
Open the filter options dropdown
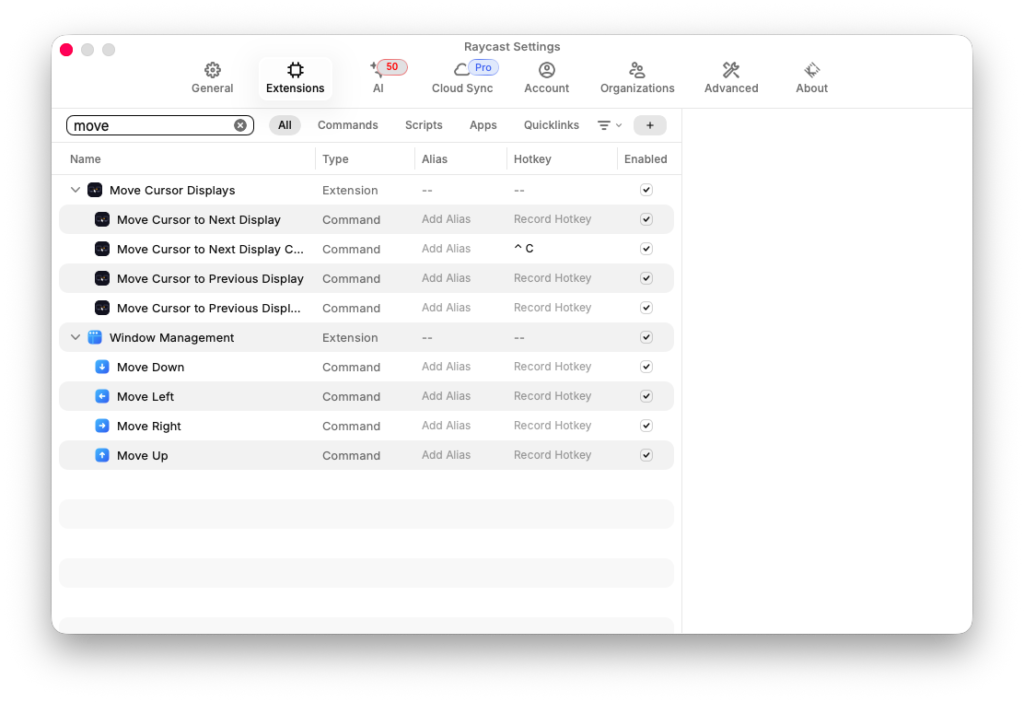pos(609,125)
